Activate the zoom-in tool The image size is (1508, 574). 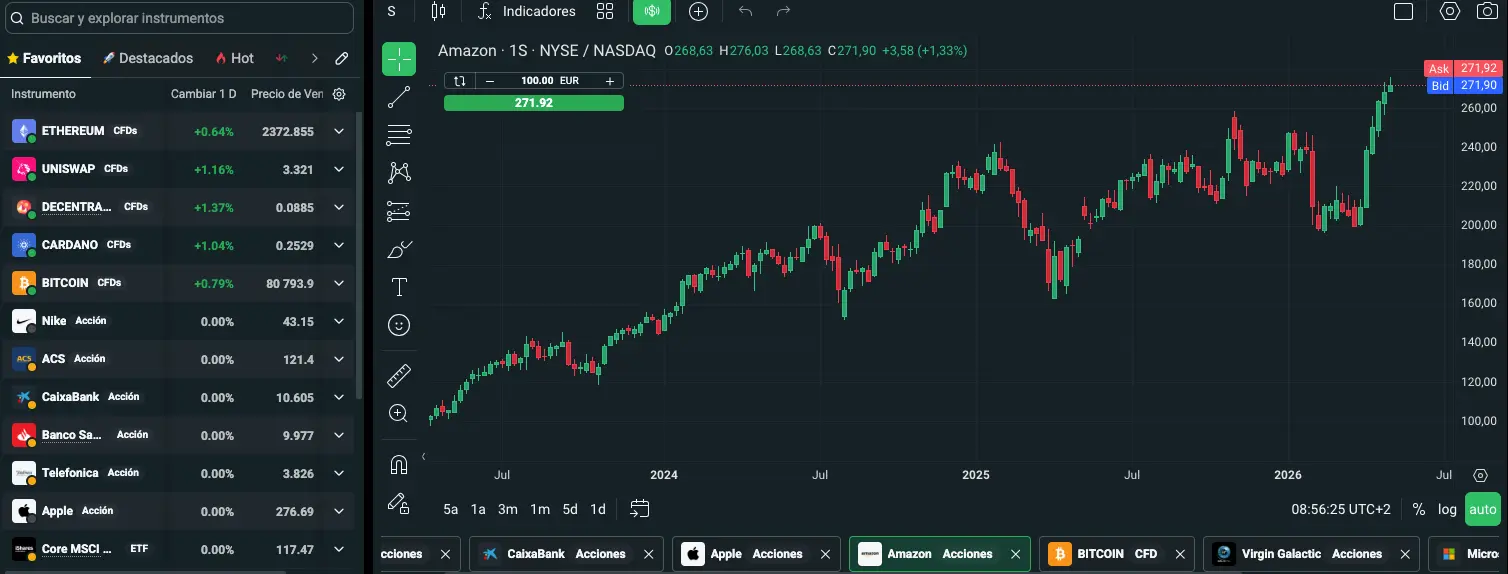[x=399, y=413]
